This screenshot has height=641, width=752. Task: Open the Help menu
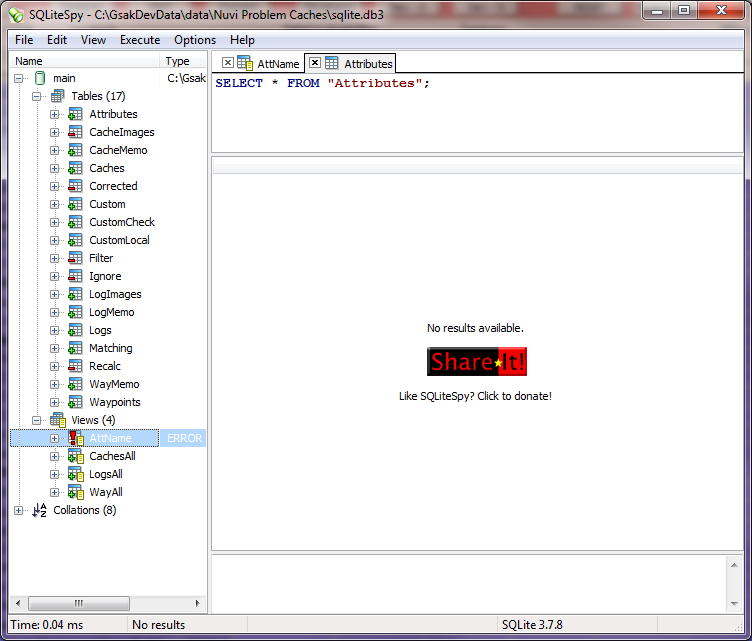coord(242,40)
